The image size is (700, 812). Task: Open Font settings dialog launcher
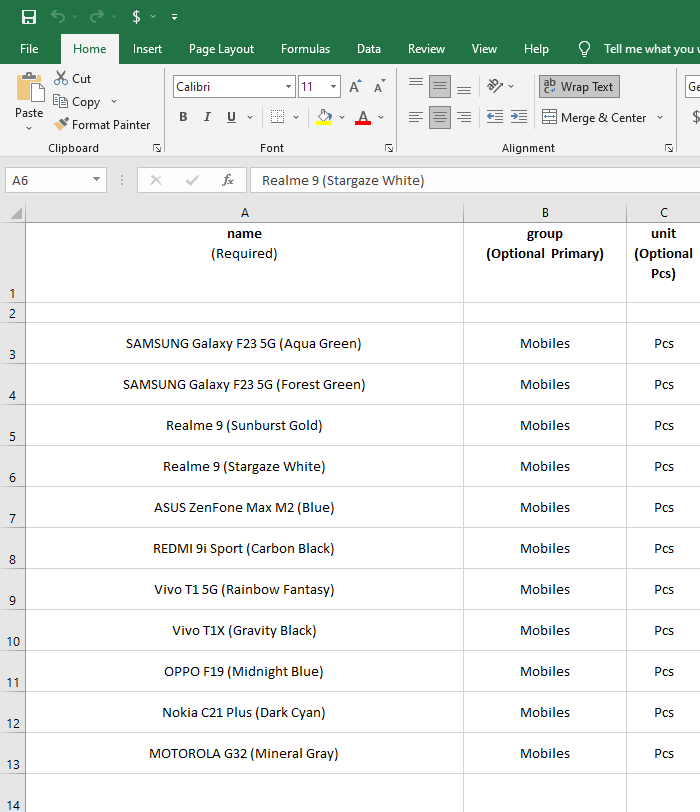[389, 149]
